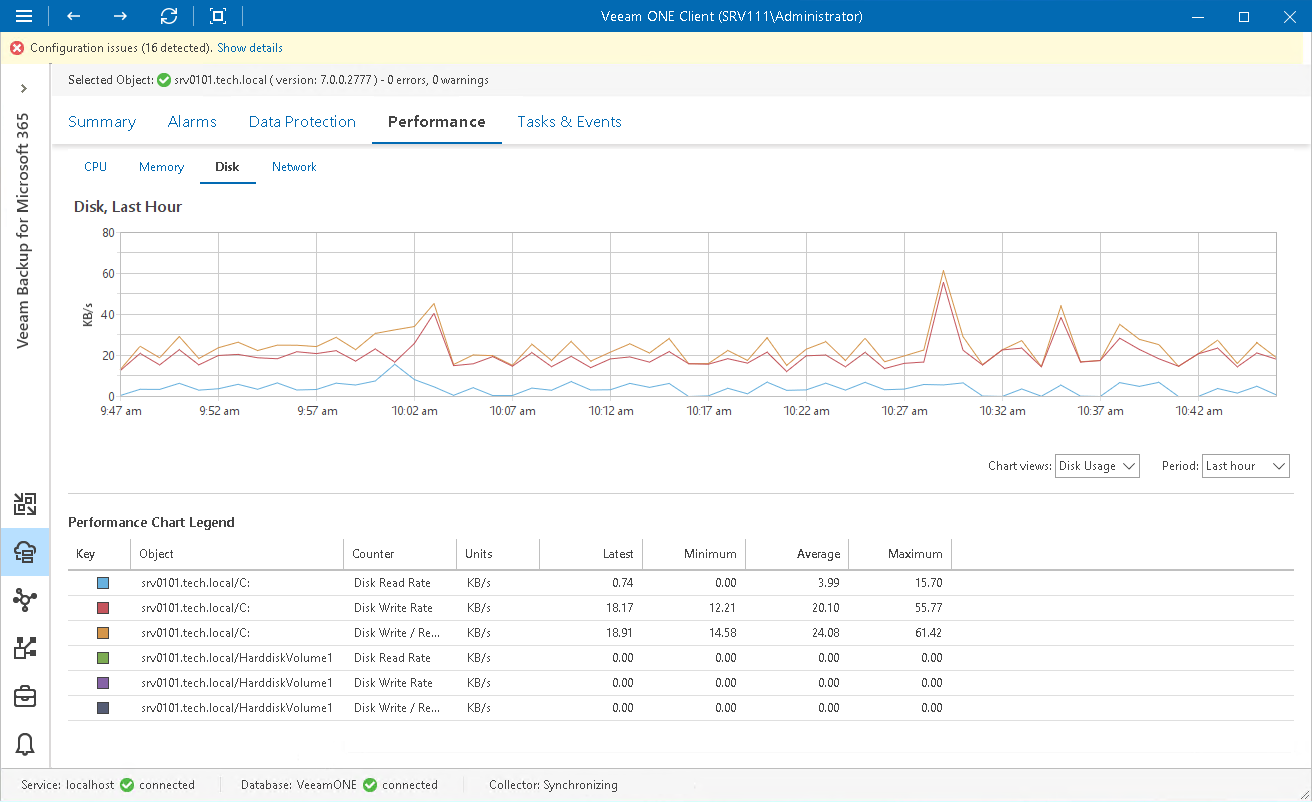The image size is (1312, 802).
Task: Sort legend by Key column header
Action: tap(99, 554)
